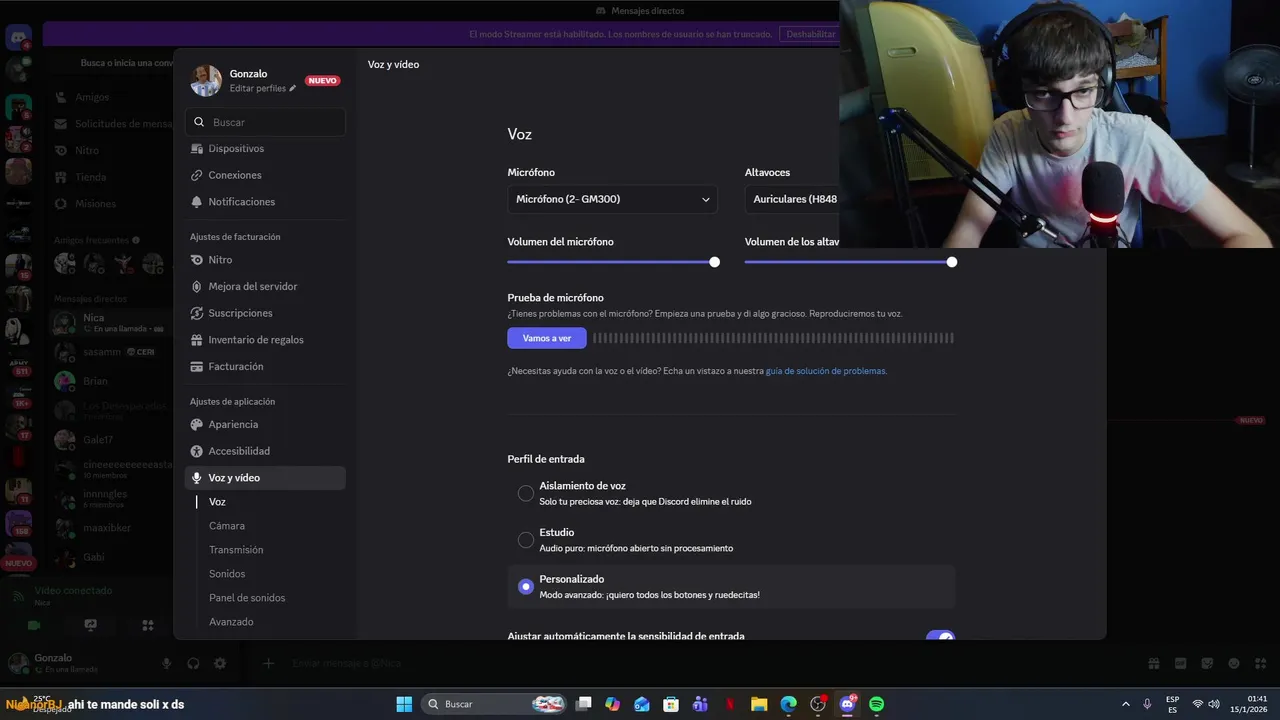Show hidden system tray icons
Image resolution: width=1280 pixels, height=720 pixels.
point(1125,704)
